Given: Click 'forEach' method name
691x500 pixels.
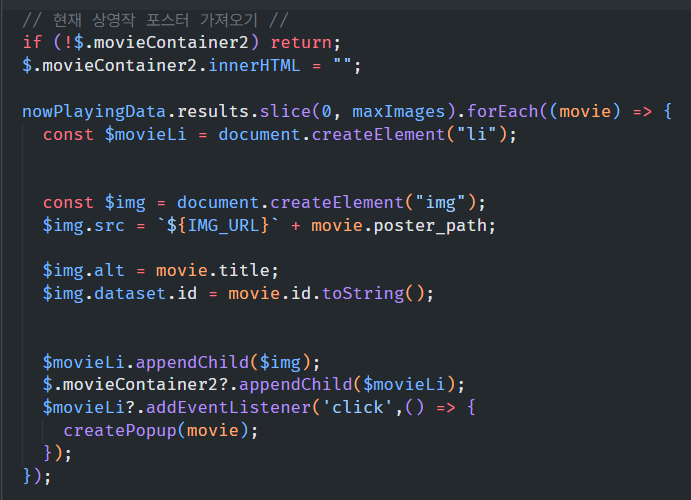Looking at the screenshot, I should pyautogui.click(x=502, y=111).
